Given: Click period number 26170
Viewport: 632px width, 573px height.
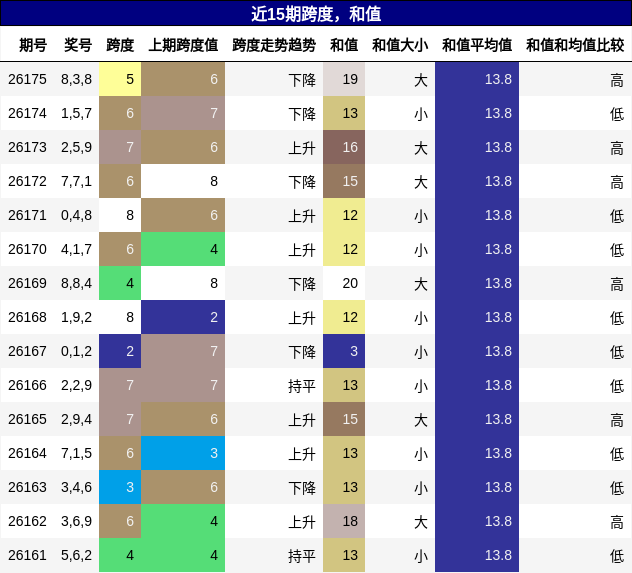Looking at the screenshot, I should (x=27, y=249).
